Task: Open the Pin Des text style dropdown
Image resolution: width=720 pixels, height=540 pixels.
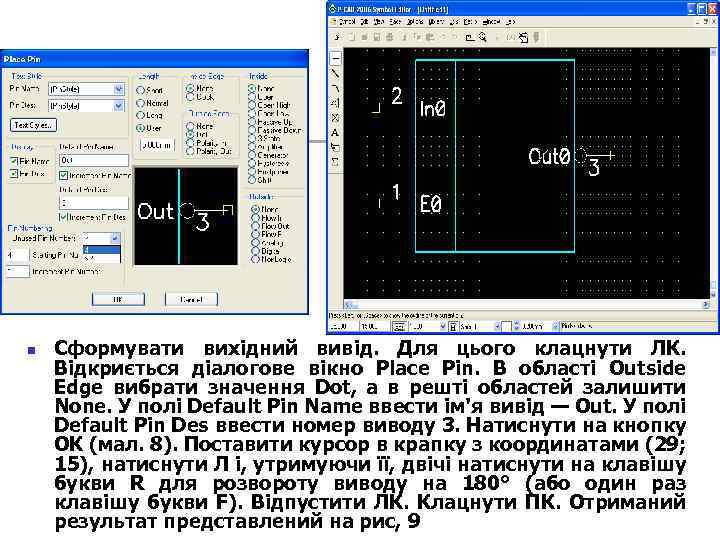Action: (118, 106)
